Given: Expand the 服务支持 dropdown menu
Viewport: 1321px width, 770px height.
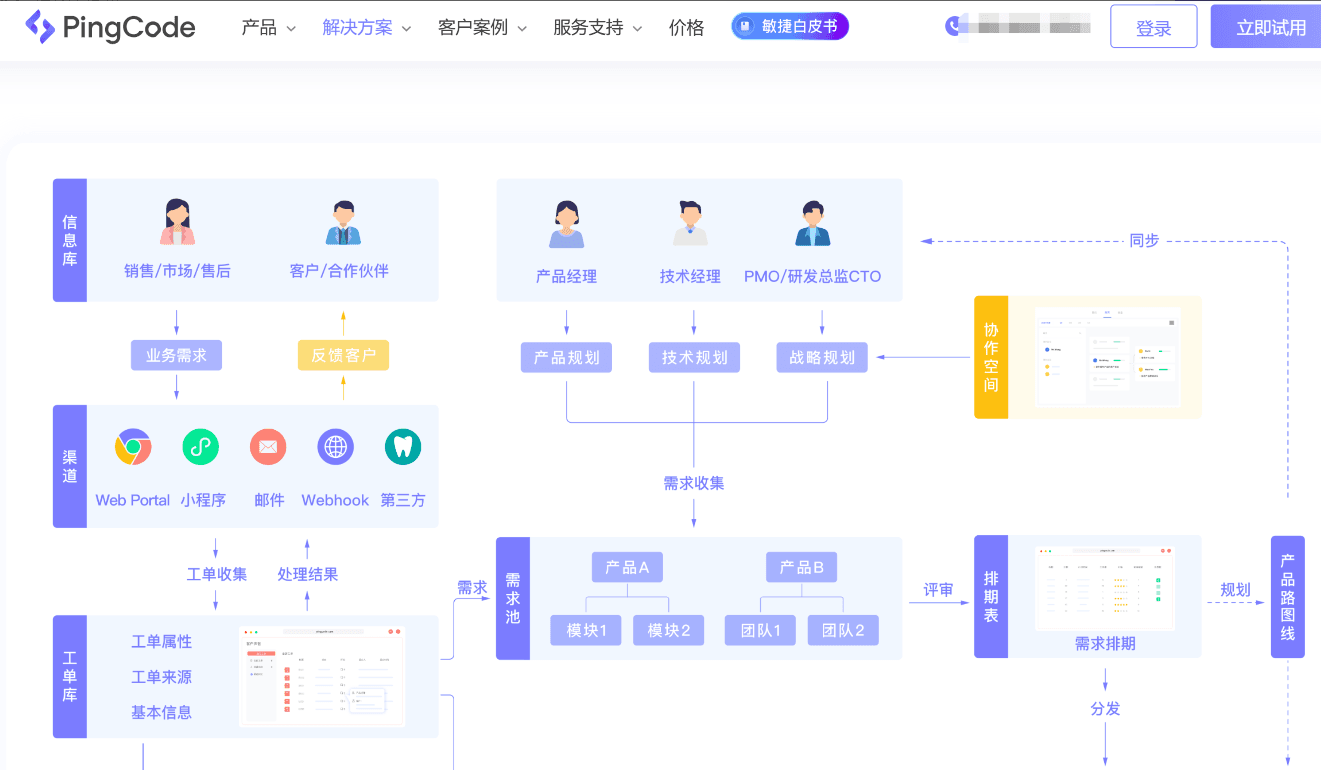Looking at the screenshot, I should (598, 28).
